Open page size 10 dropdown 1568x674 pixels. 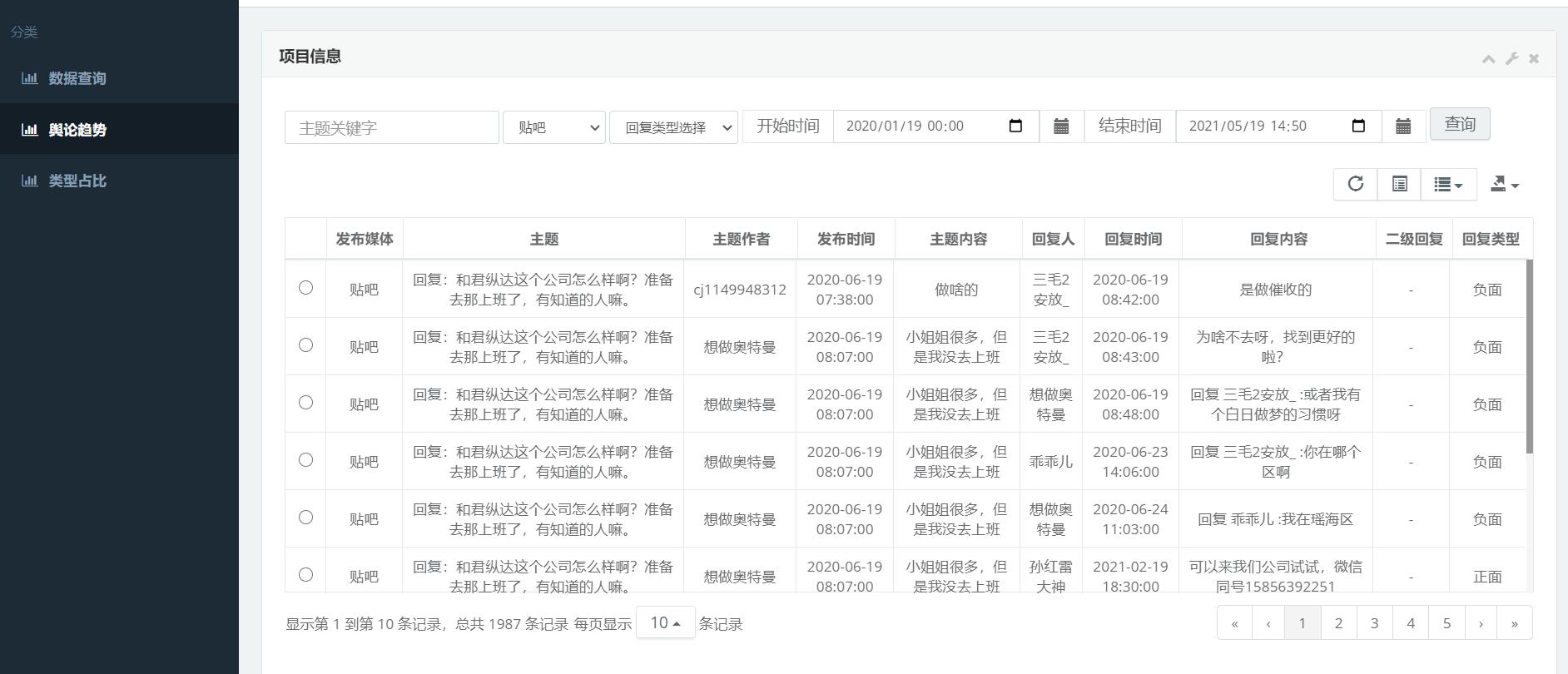pos(665,622)
